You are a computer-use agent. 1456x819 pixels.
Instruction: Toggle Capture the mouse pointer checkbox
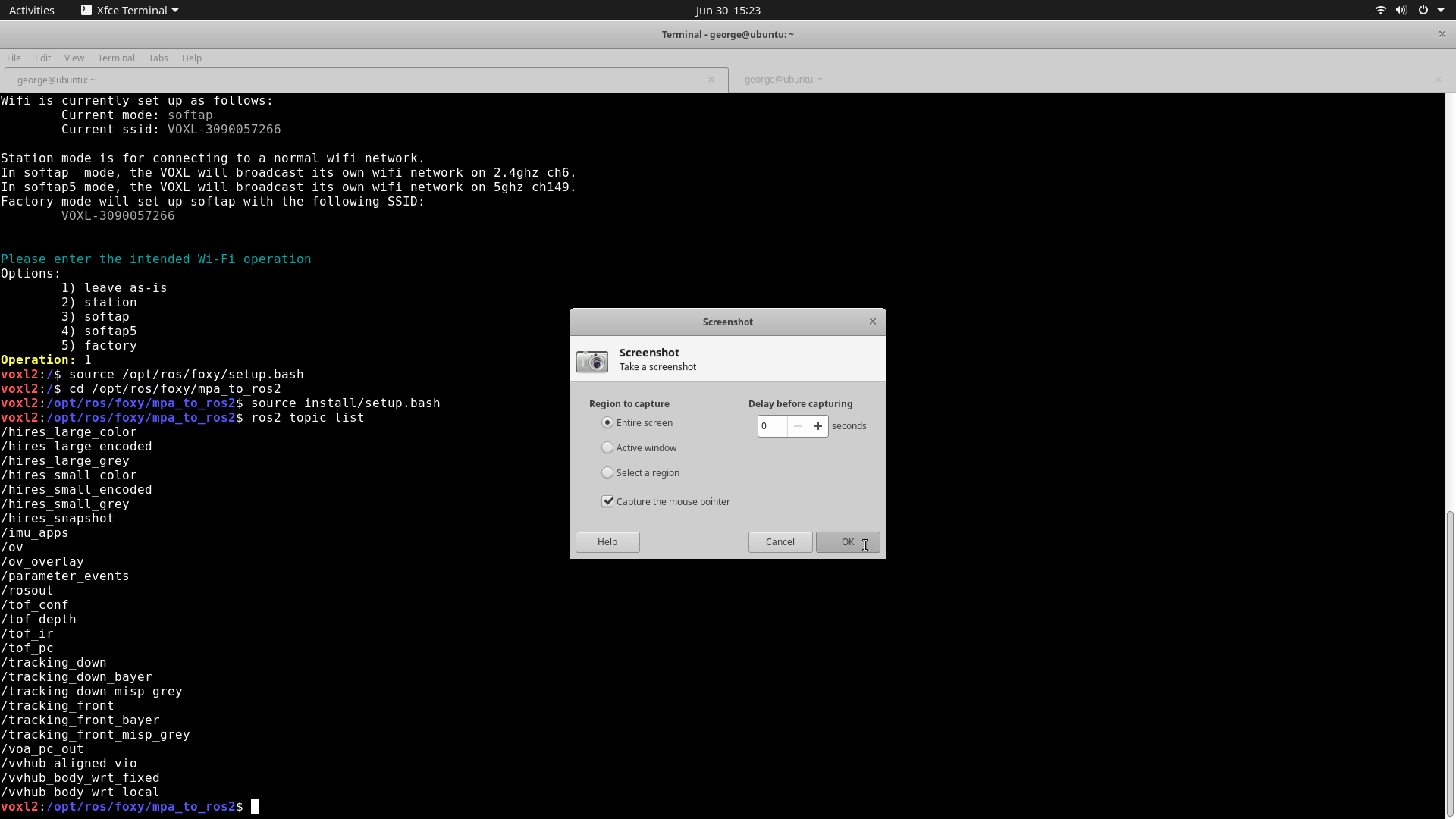[x=607, y=502]
